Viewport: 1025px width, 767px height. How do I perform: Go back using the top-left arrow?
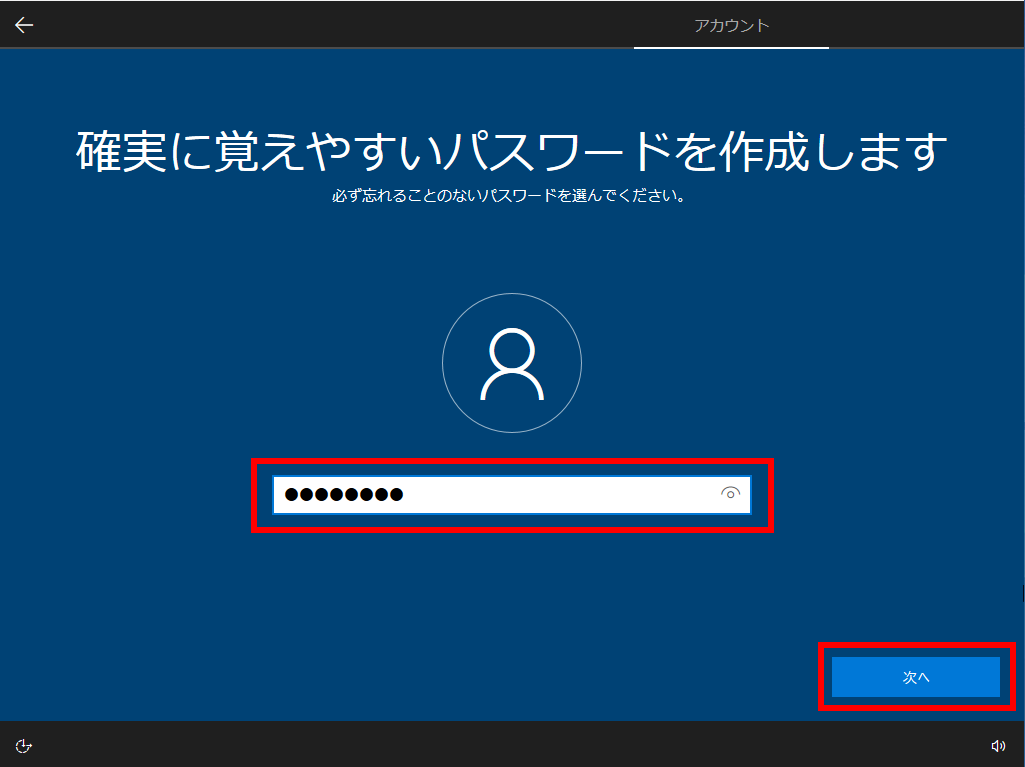(24, 25)
